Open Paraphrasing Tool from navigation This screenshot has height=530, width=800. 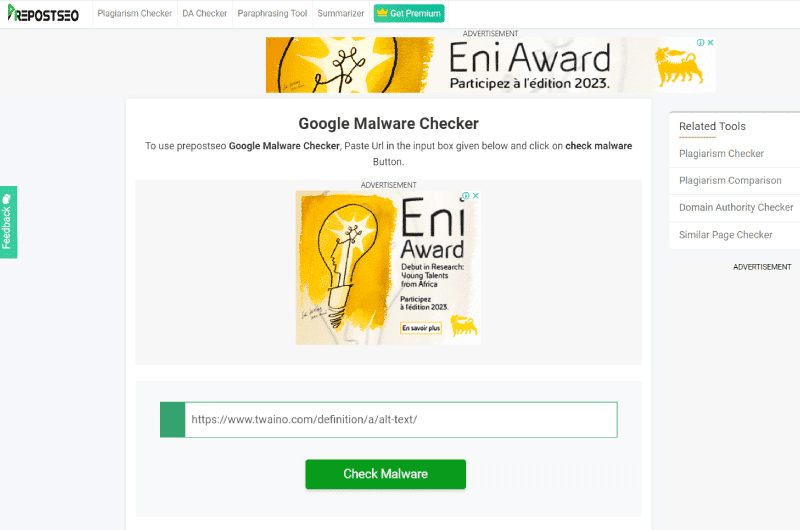point(272,13)
